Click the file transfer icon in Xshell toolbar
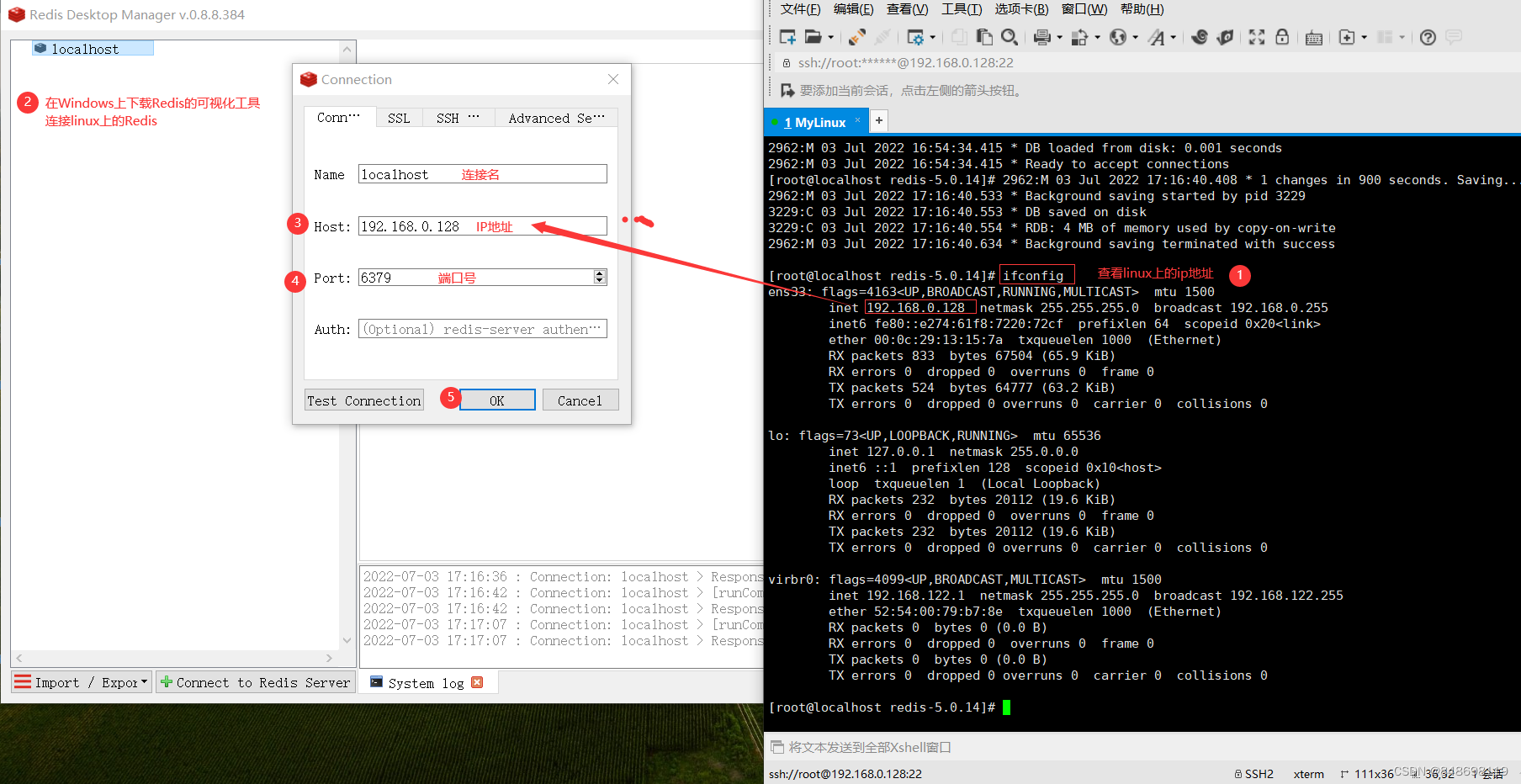 [x=1079, y=37]
